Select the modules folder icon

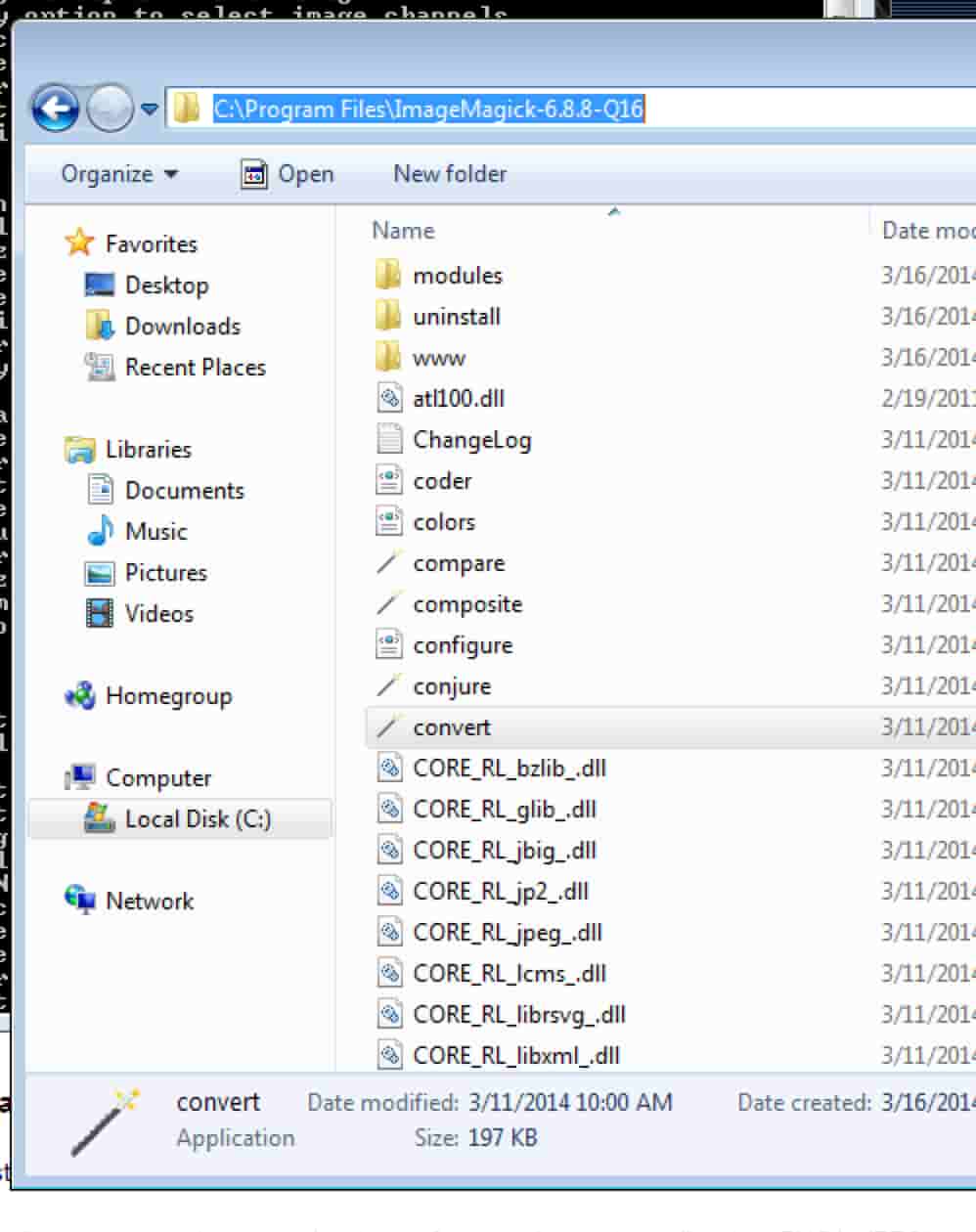[x=389, y=275]
